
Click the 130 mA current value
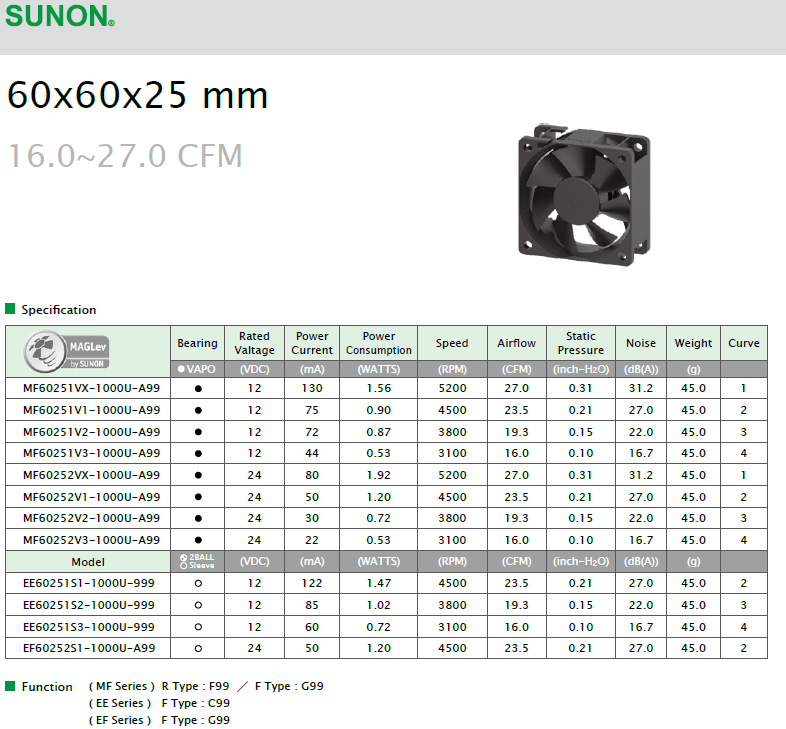pyautogui.click(x=312, y=389)
